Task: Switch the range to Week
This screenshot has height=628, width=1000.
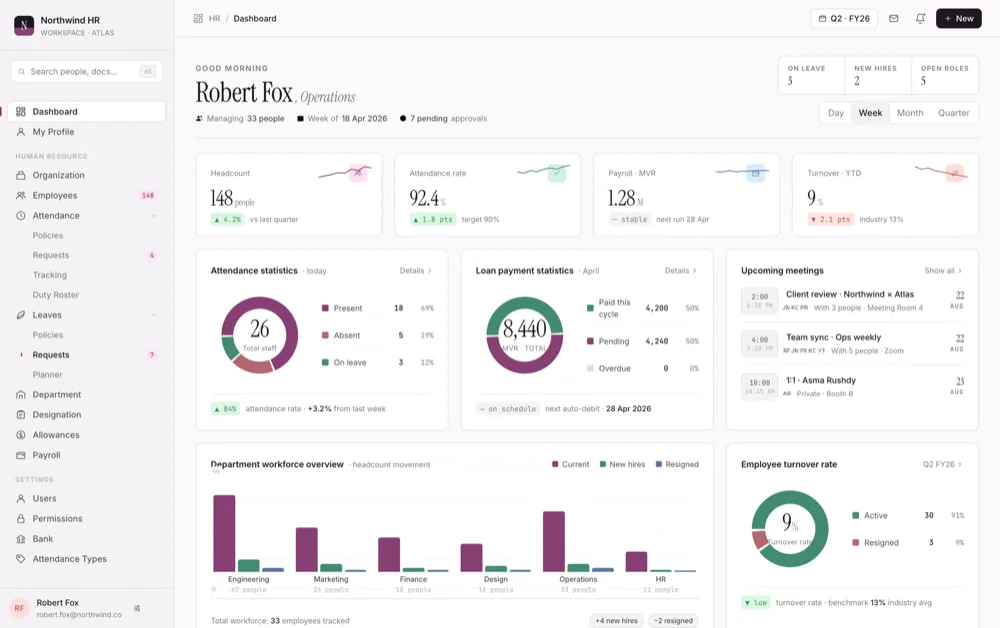Action: pyautogui.click(x=870, y=113)
